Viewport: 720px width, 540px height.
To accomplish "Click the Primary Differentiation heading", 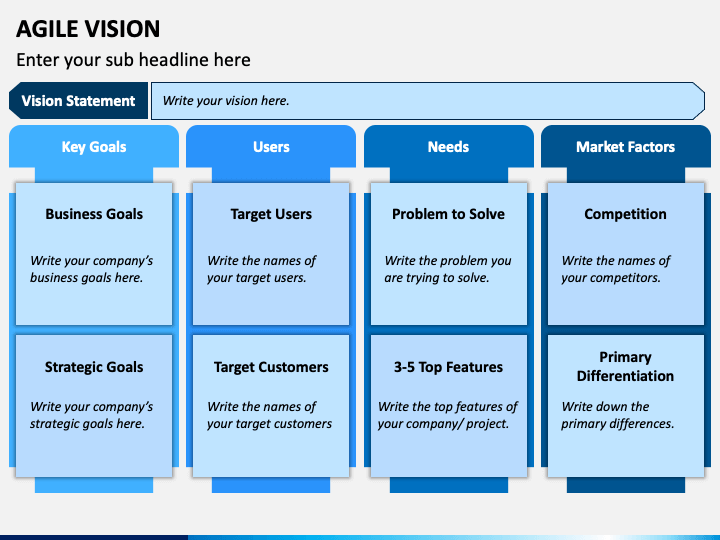I will (625, 366).
